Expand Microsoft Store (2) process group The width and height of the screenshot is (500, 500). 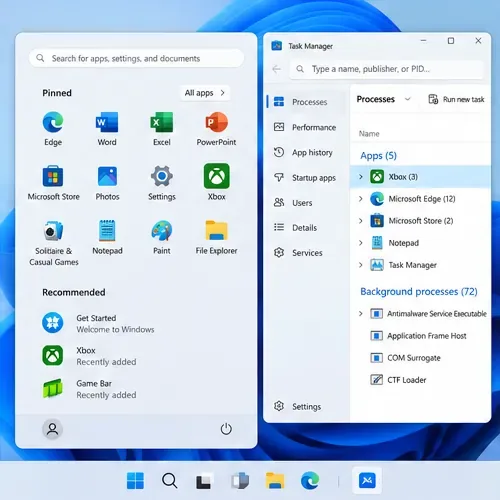(361, 221)
